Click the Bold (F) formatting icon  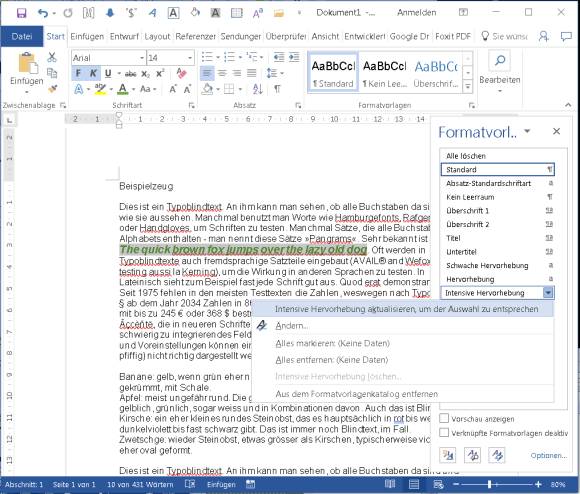78,73
